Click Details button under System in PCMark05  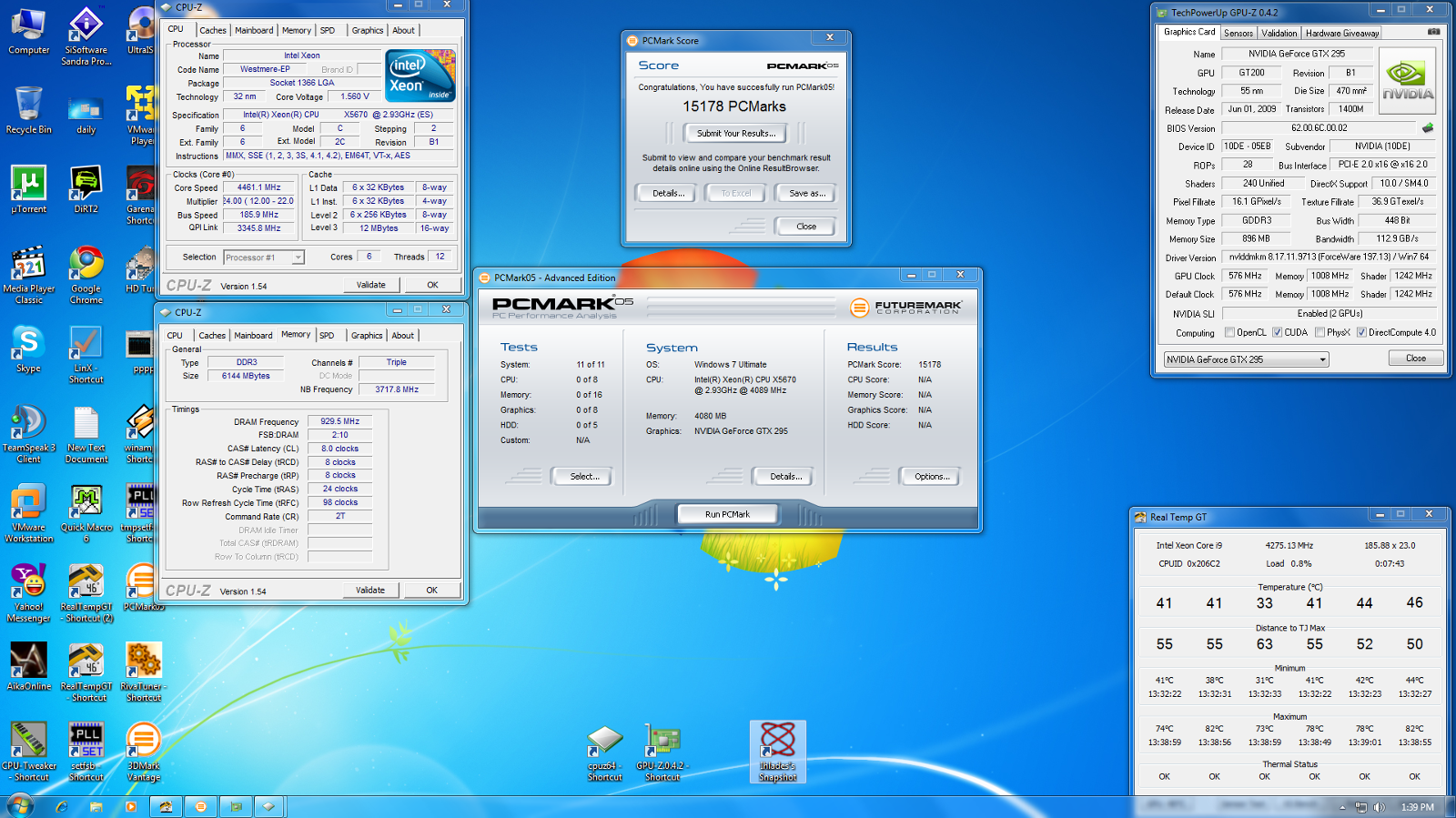[x=785, y=476]
